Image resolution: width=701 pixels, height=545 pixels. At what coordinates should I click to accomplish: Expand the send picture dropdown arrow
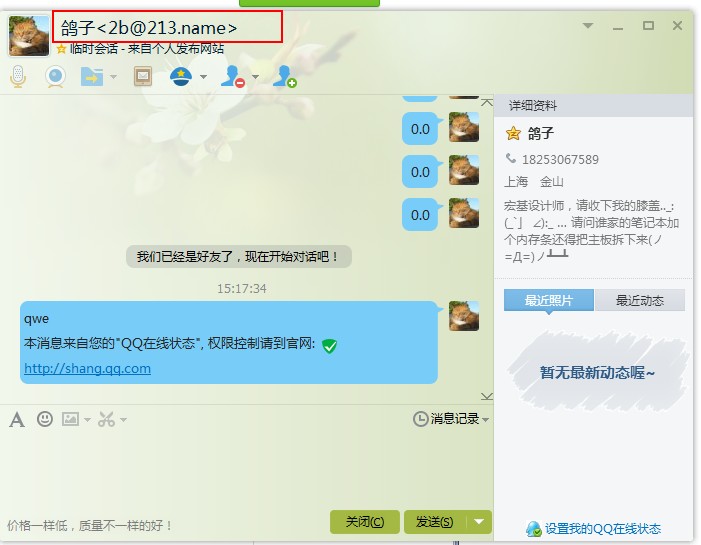[x=87, y=419]
